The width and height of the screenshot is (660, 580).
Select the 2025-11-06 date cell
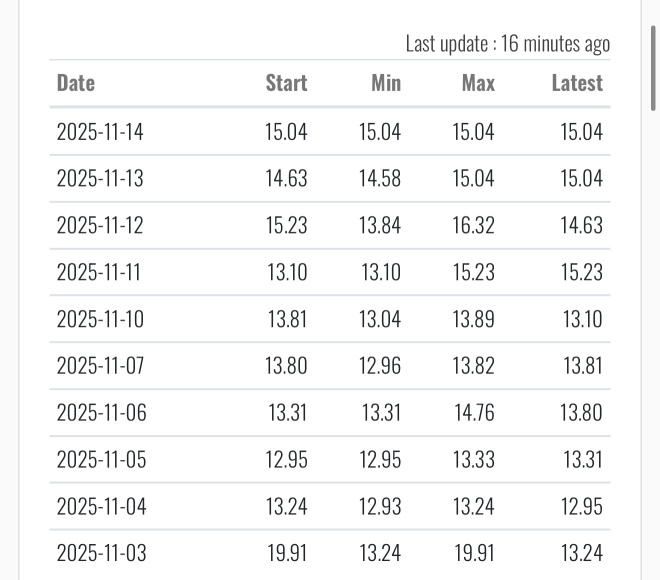[100, 413]
